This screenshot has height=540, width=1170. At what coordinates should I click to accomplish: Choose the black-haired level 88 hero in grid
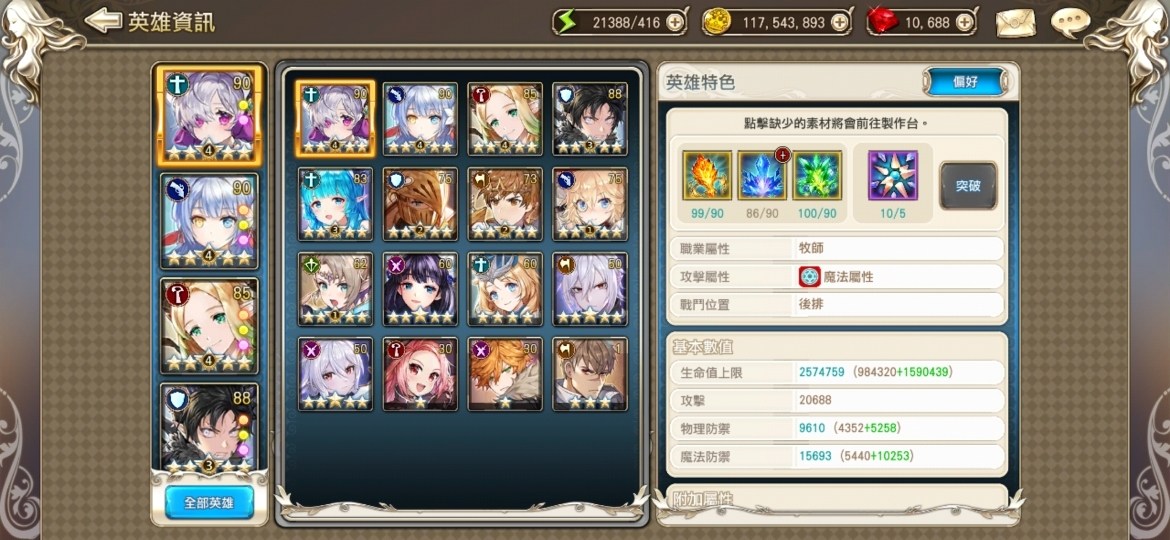(589, 119)
